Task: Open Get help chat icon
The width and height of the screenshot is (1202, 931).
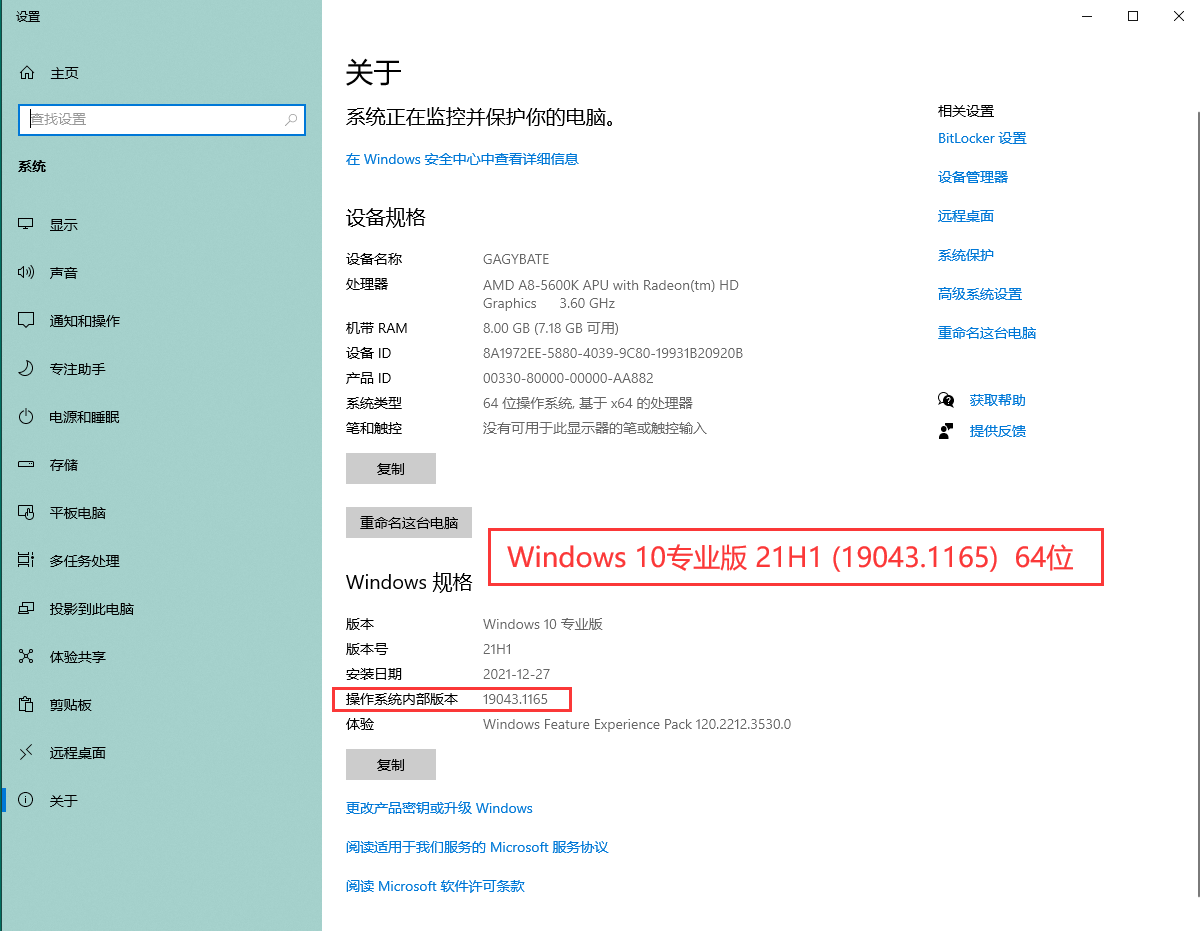Action: [x=946, y=400]
